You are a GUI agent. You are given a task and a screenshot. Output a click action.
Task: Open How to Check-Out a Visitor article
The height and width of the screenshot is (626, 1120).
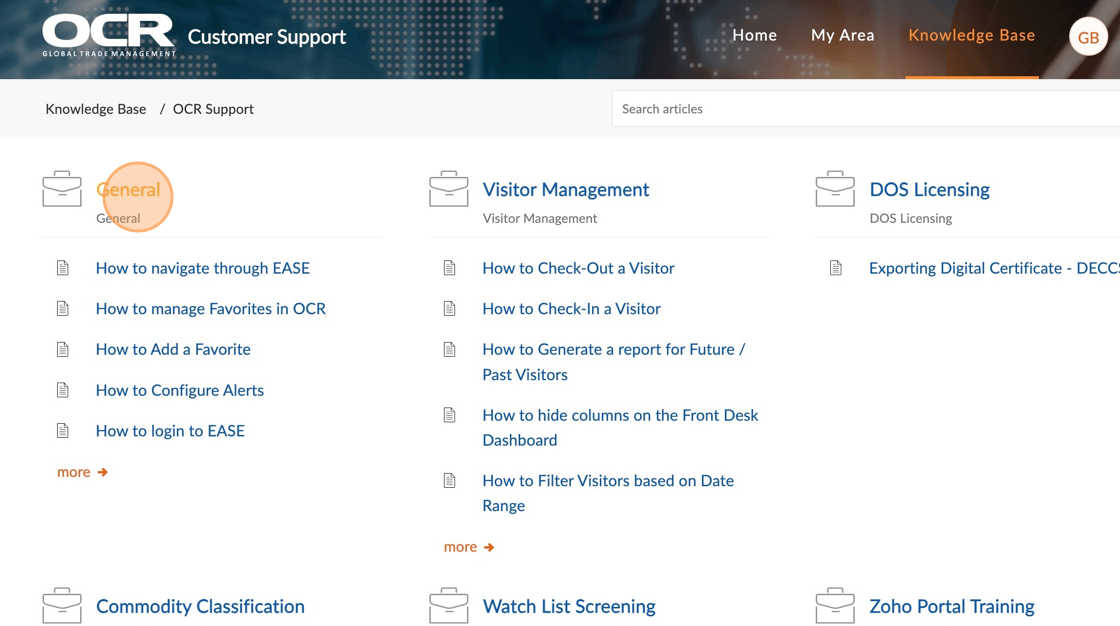coord(578,268)
